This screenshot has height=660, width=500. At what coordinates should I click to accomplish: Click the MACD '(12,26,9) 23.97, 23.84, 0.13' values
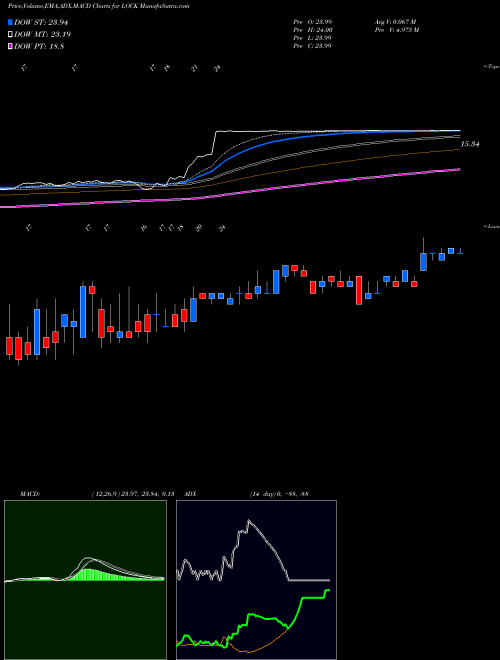(132, 494)
